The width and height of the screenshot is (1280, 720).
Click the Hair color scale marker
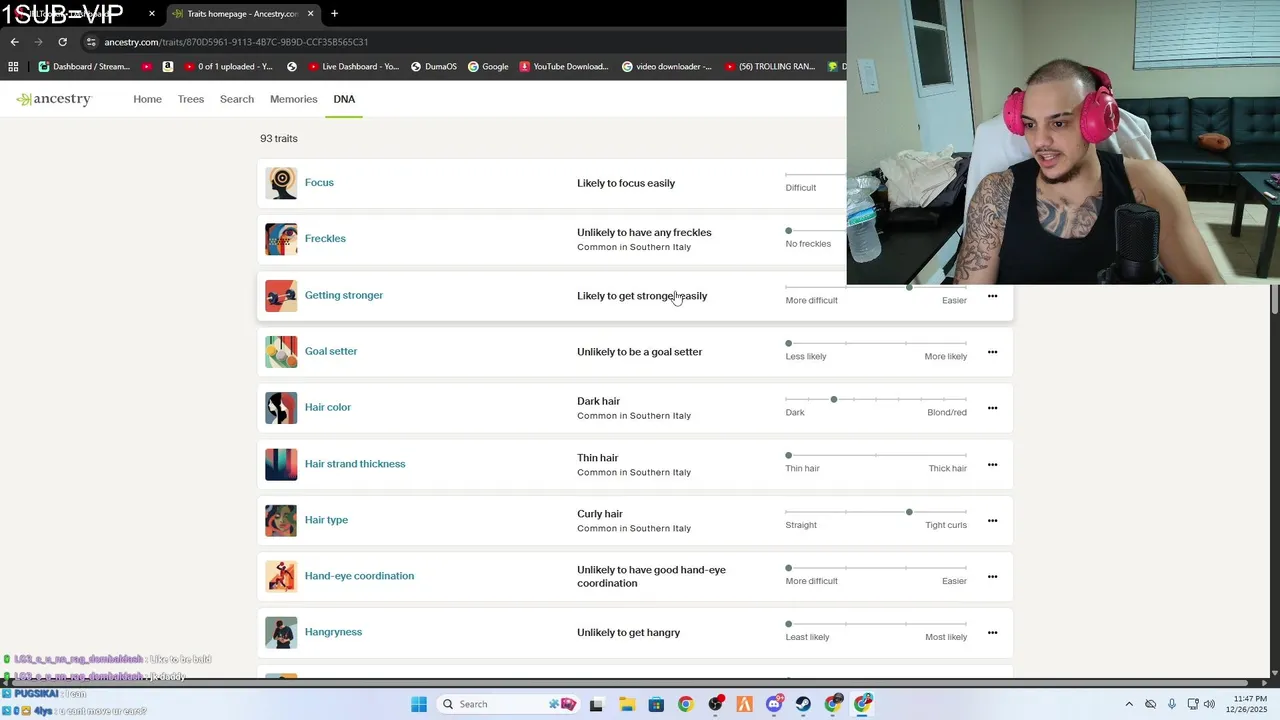click(833, 399)
